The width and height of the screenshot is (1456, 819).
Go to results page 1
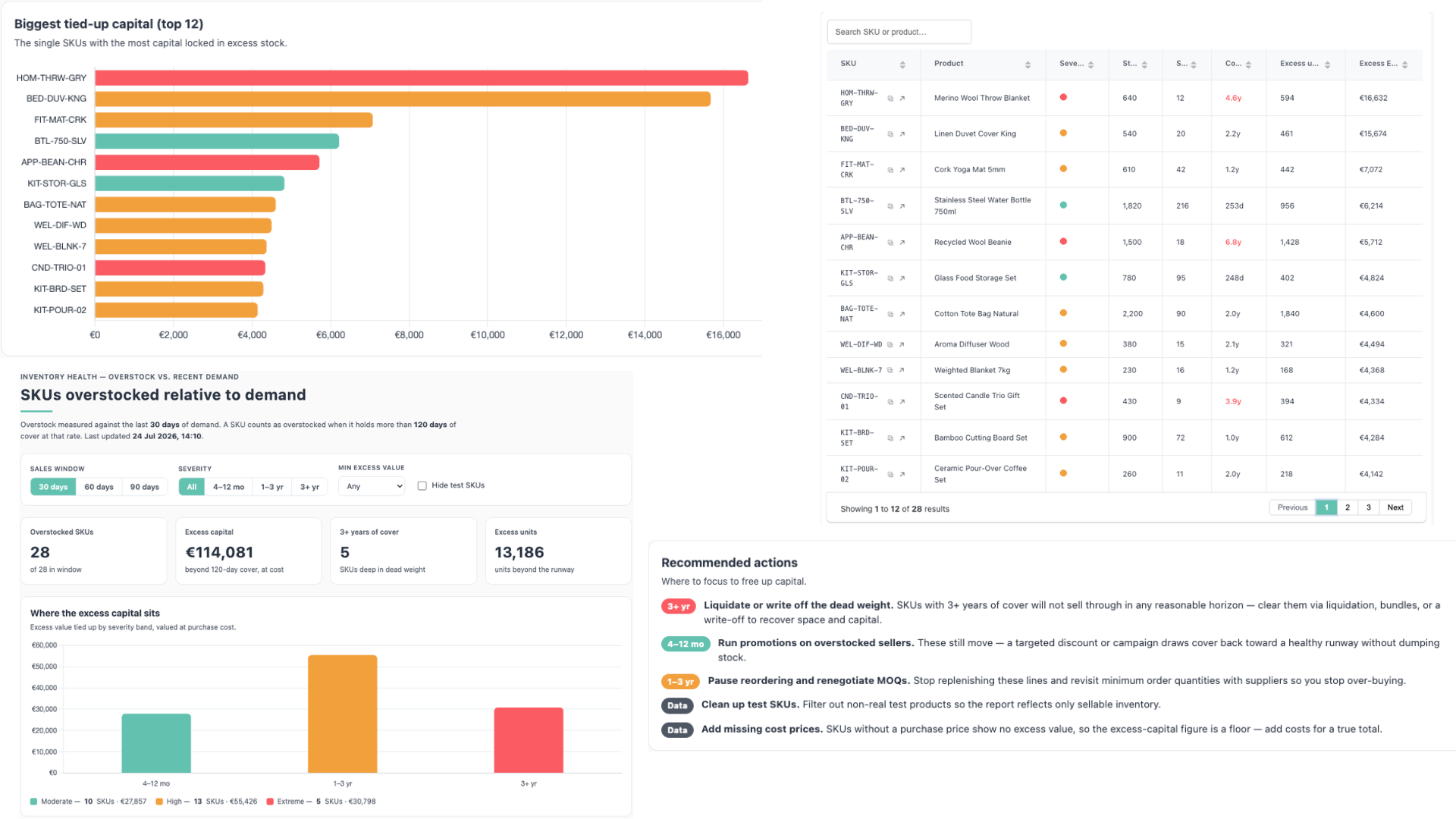[1326, 508]
